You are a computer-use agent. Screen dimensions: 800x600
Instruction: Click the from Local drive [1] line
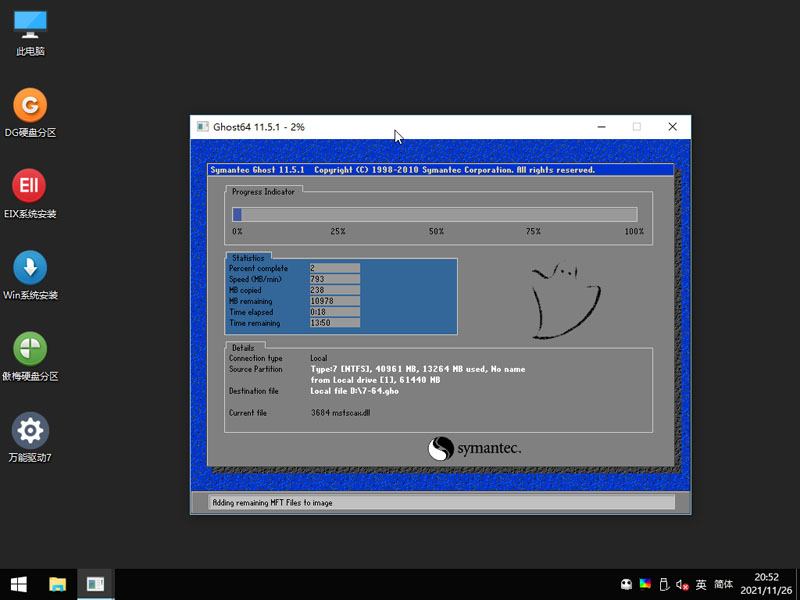coord(375,380)
